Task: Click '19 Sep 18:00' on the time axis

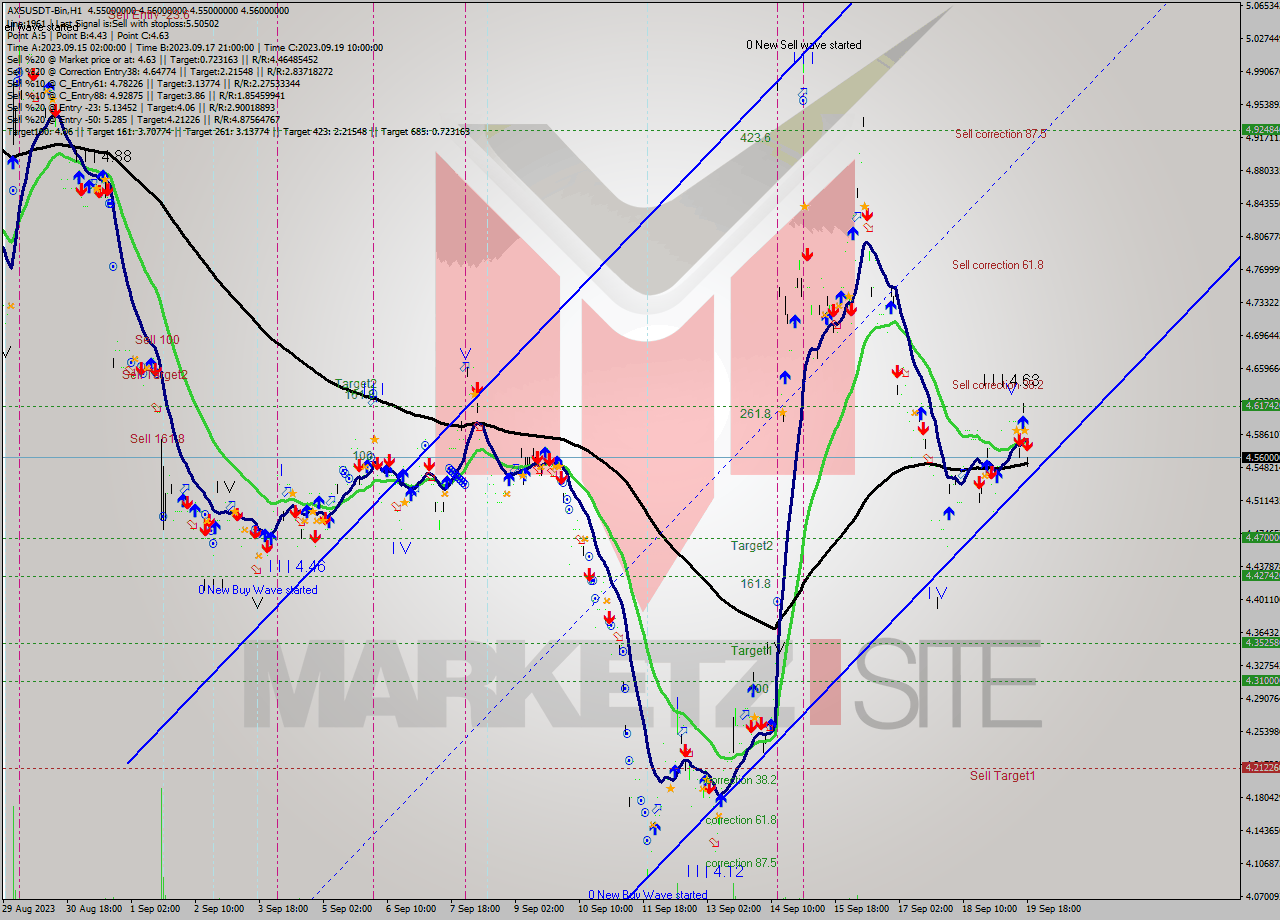Action: click(1054, 909)
